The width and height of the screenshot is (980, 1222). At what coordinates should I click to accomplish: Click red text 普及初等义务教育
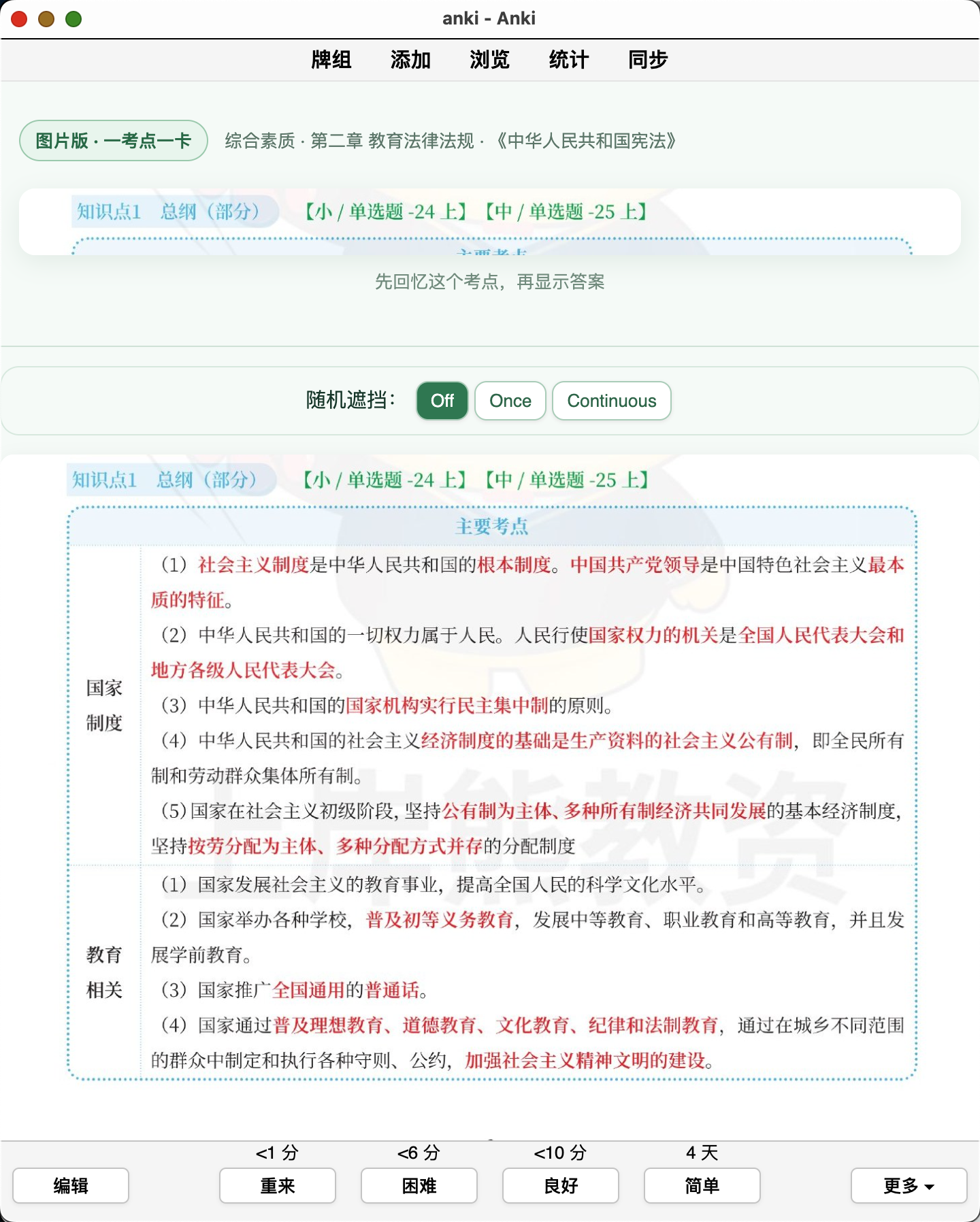coord(440,920)
